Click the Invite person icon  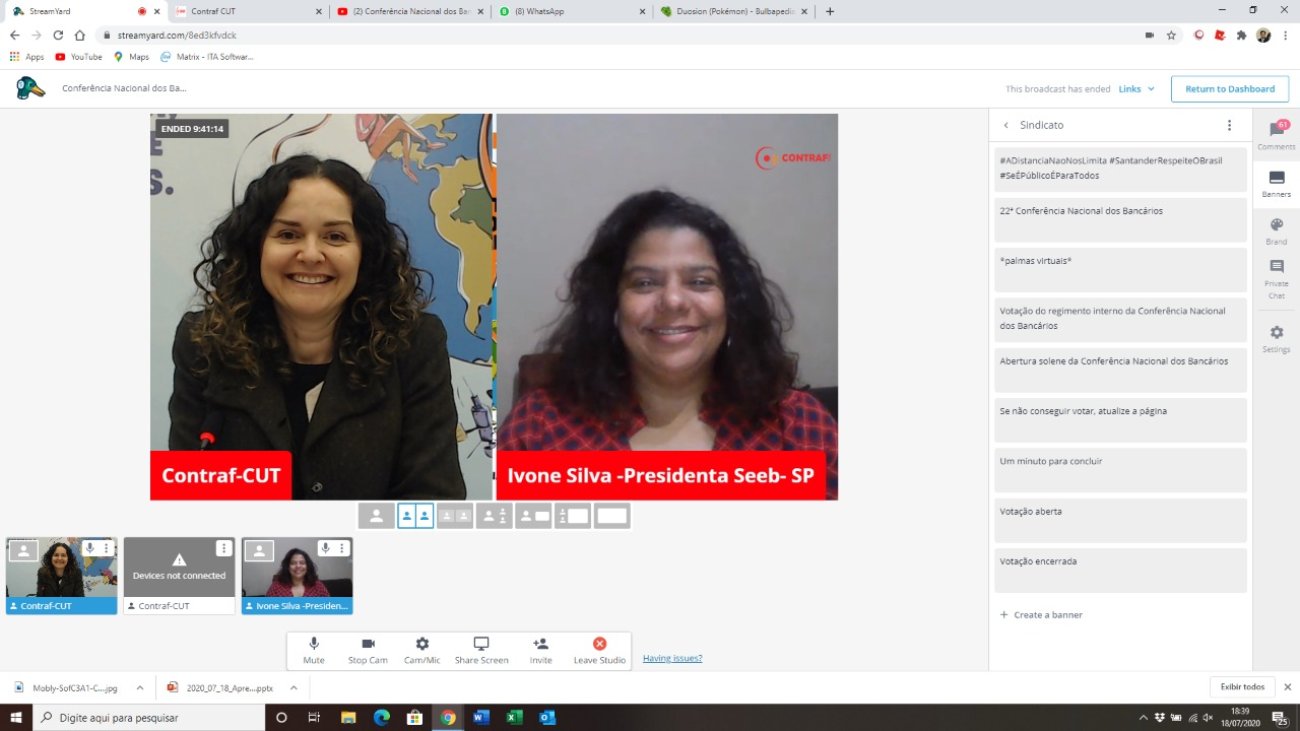tap(541, 644)
